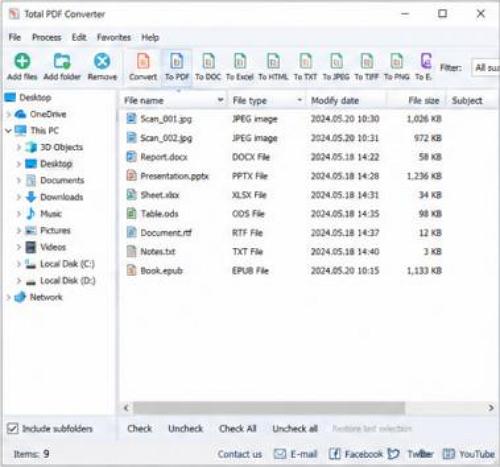Open the Process menu
The width and height of the screenshot is (500, 467).
pos(46,37)
